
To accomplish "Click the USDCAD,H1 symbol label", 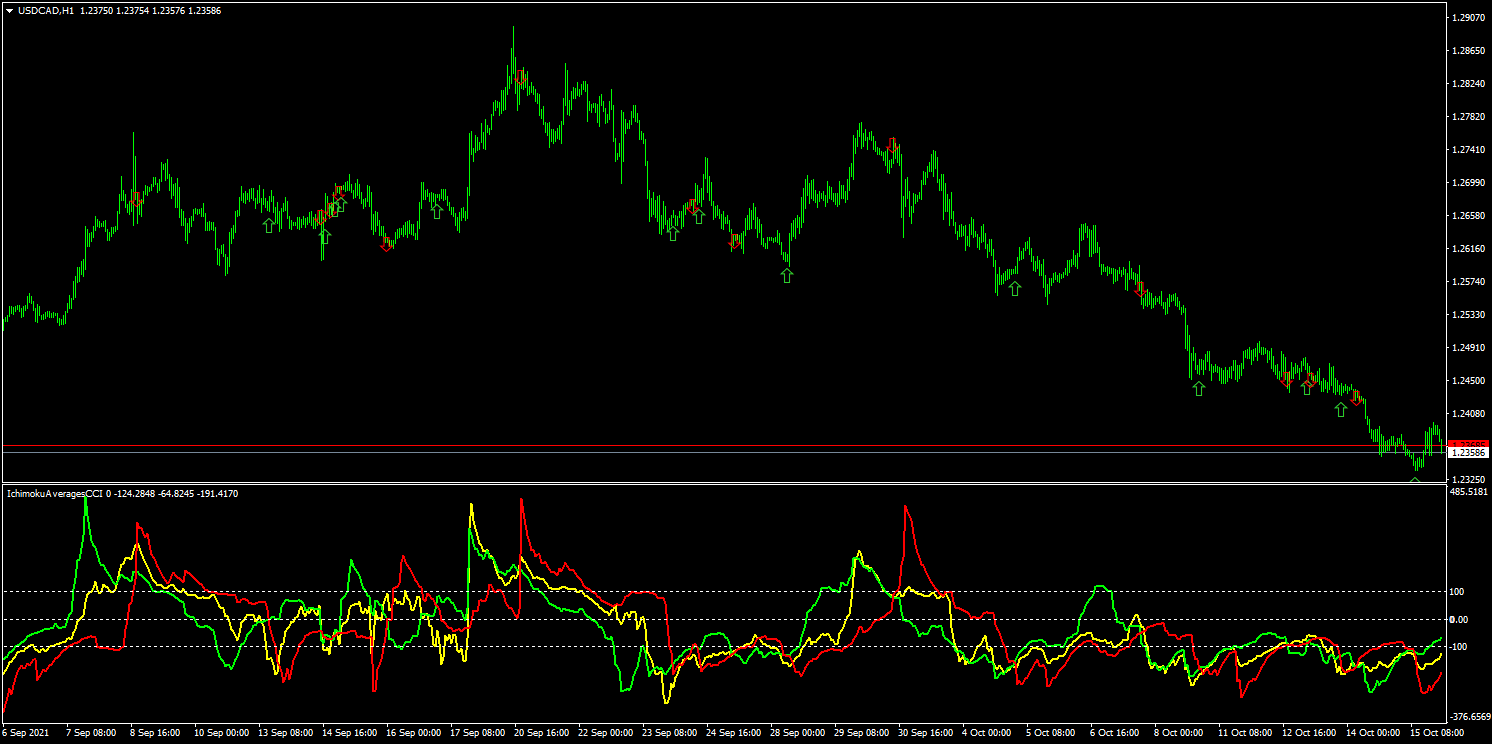I will point(46,10).
